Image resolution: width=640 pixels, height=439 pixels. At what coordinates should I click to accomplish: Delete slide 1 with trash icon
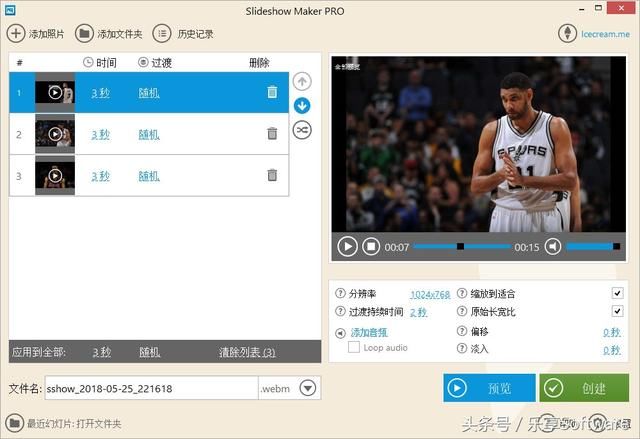[272, 92]
